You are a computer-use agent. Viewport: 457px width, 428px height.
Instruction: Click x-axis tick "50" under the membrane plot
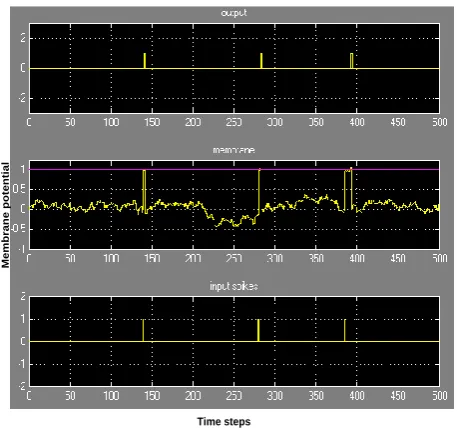click(70, 258)
